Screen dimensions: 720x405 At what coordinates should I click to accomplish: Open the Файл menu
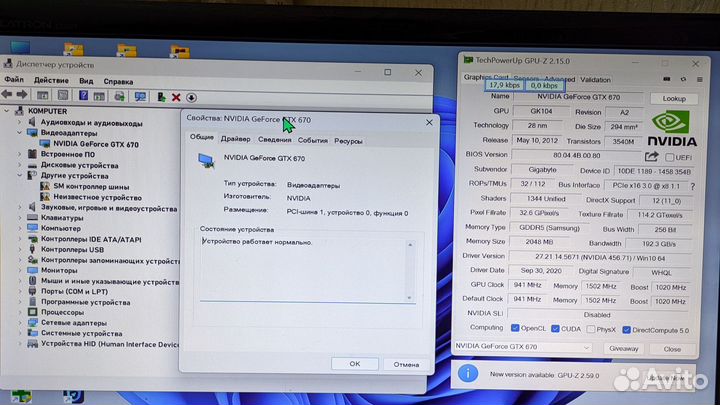pos(14,80)
